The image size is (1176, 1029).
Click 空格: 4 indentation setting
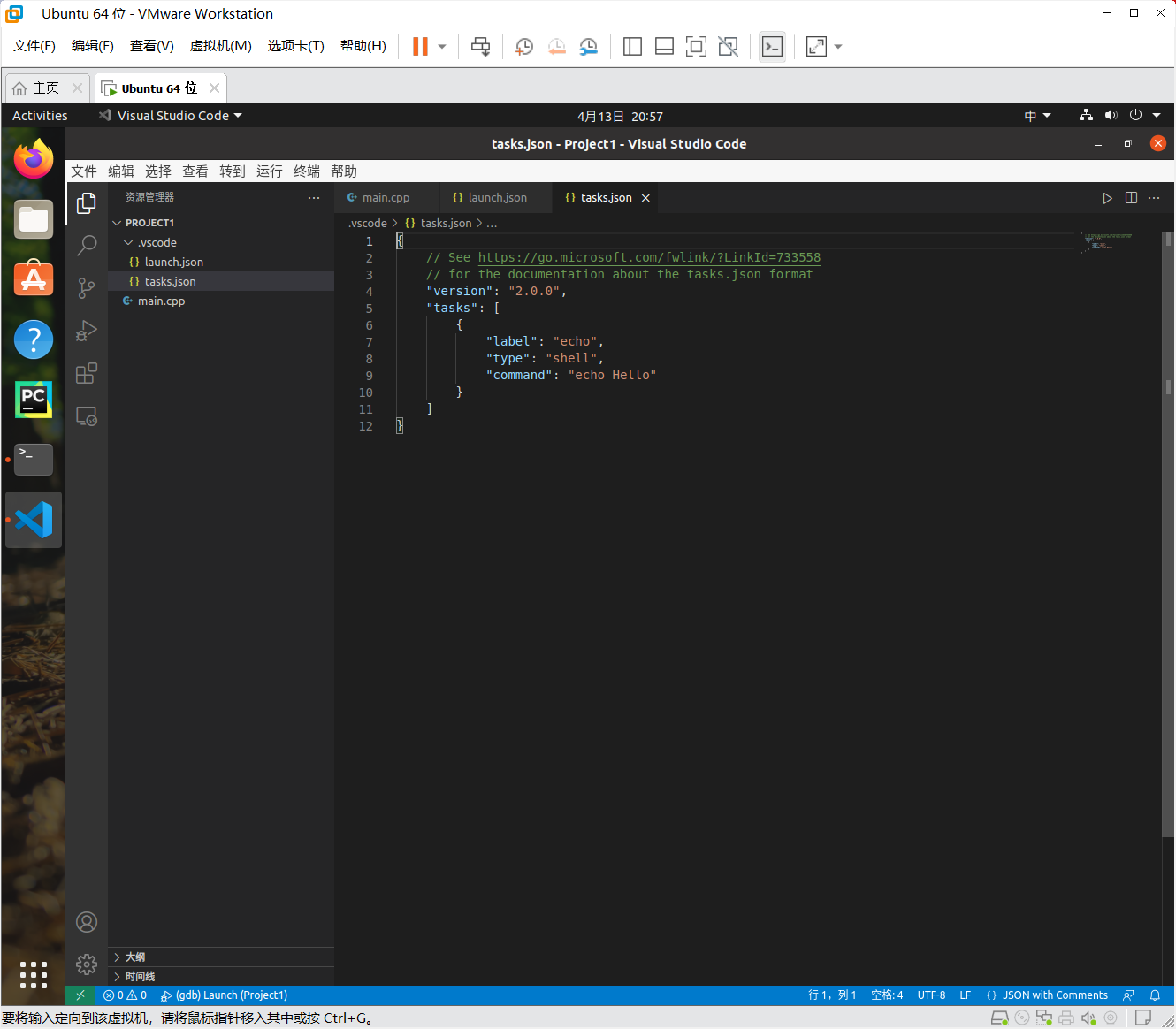click(887, 995)
